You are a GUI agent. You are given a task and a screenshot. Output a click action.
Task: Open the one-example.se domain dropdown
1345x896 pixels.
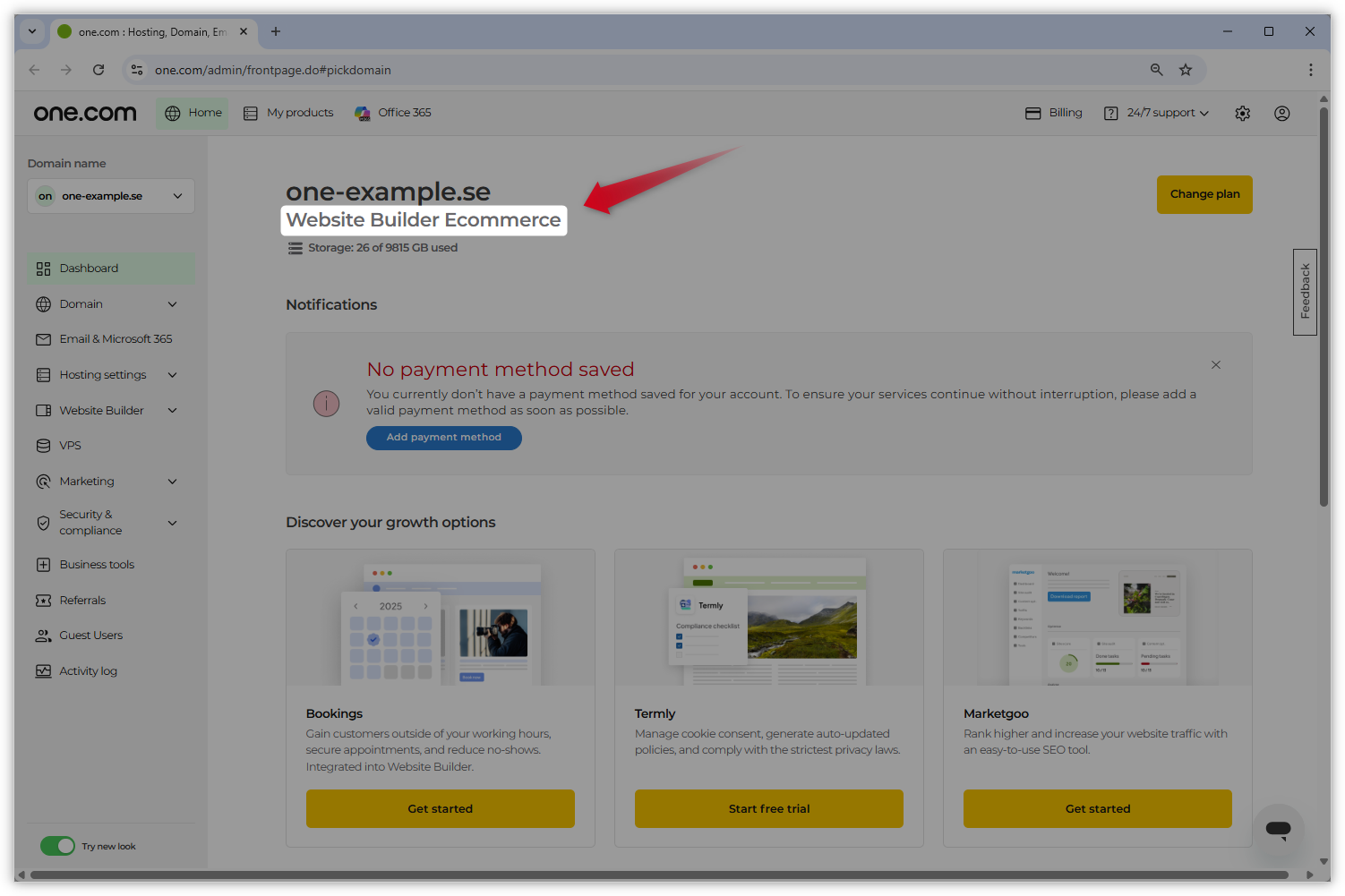111,196
